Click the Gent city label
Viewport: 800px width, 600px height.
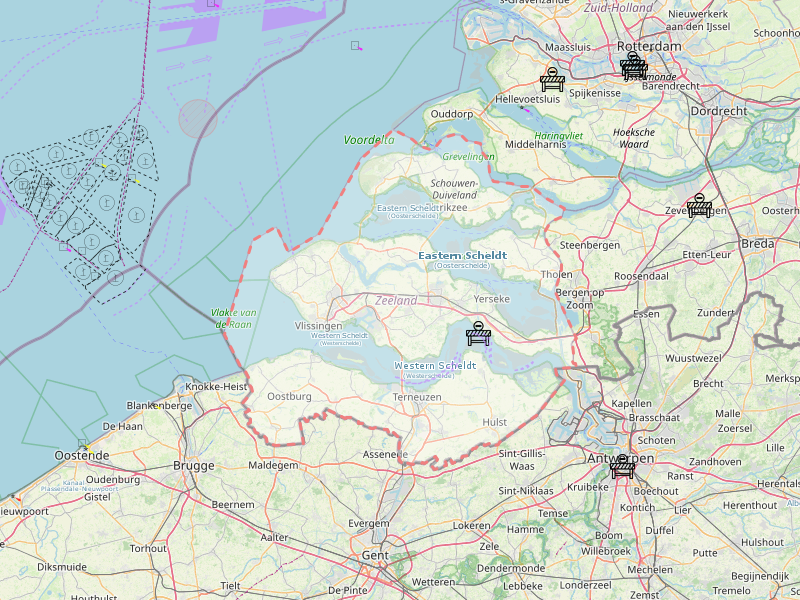tap(375, 554)
